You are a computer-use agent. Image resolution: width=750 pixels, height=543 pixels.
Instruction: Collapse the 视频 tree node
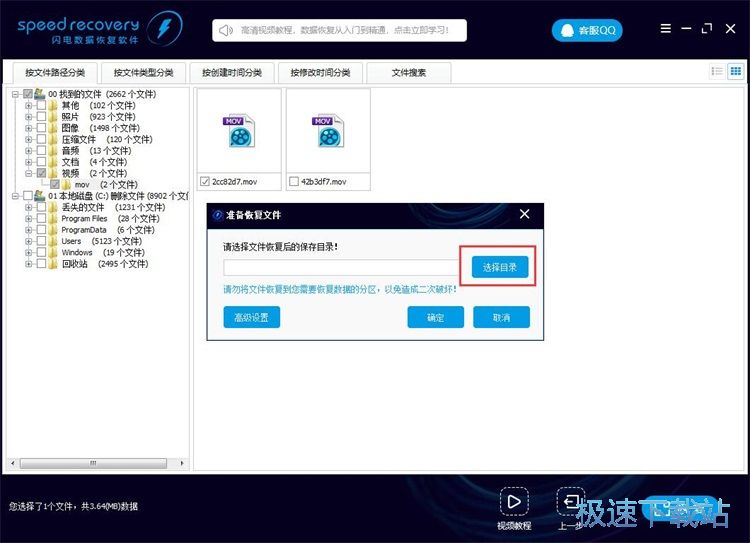tap(29, 173)
